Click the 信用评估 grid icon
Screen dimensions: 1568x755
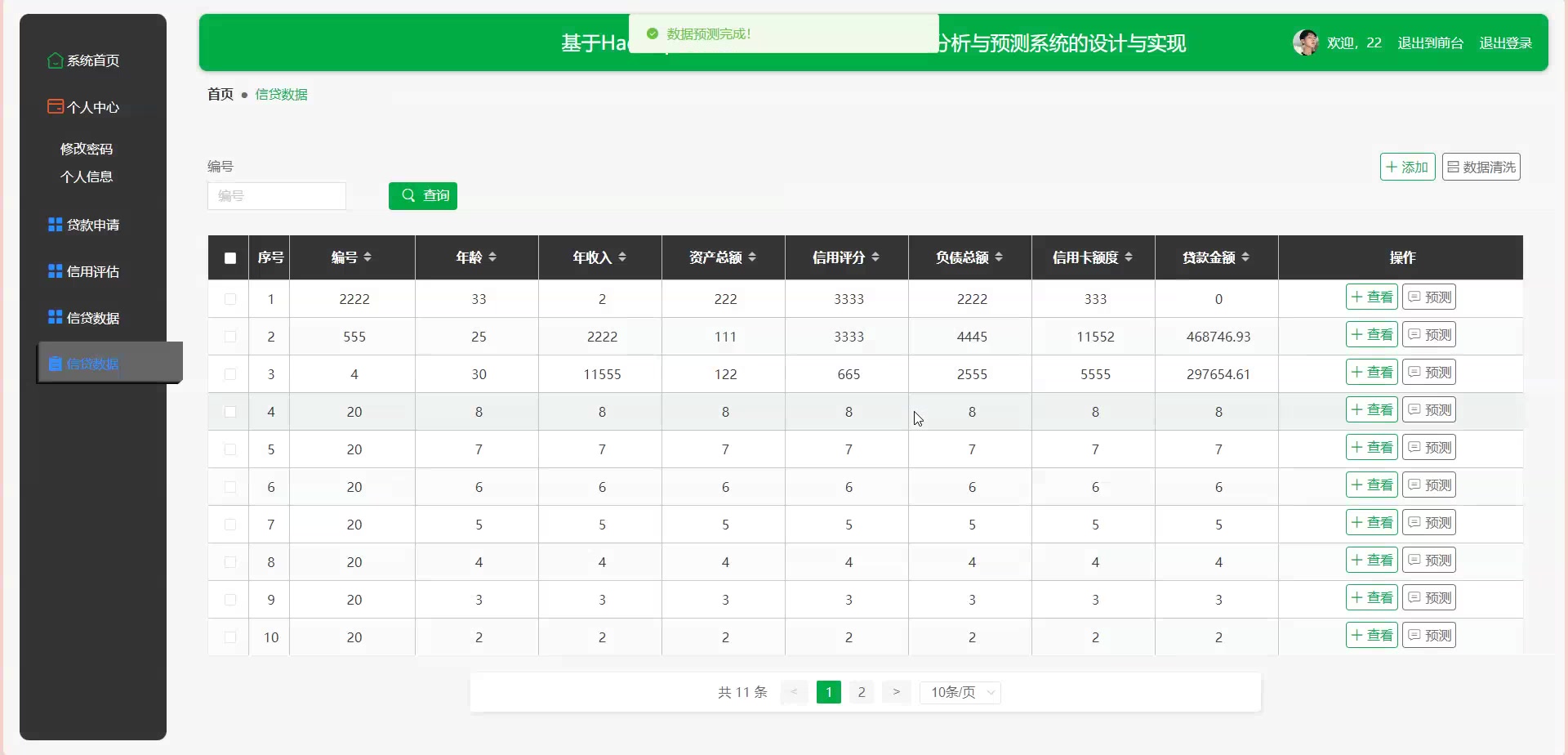pyautogui.click(x=56, y=271)
